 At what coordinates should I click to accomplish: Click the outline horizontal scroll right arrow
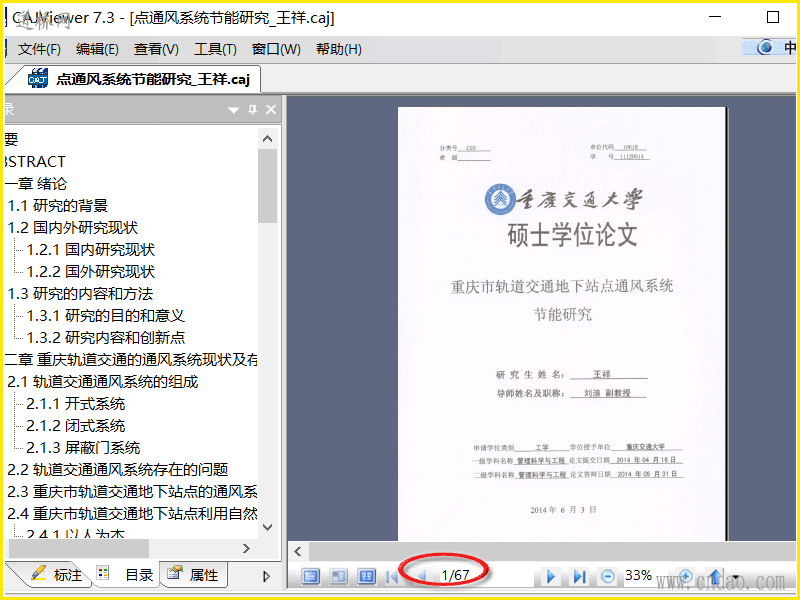[246, 548]
